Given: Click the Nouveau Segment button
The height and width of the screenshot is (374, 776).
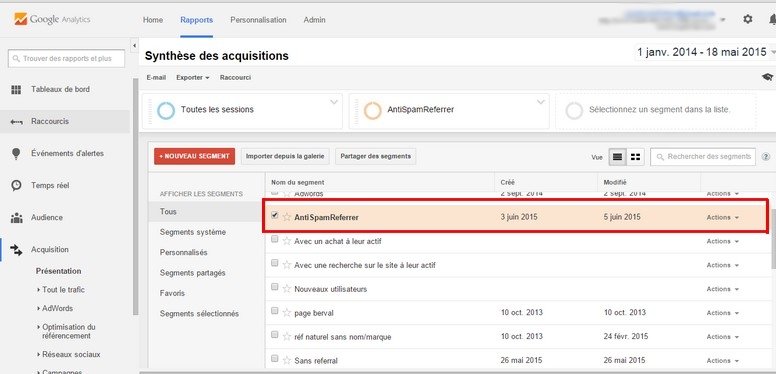Looking at the screenshot, I should tap(194, 156).
